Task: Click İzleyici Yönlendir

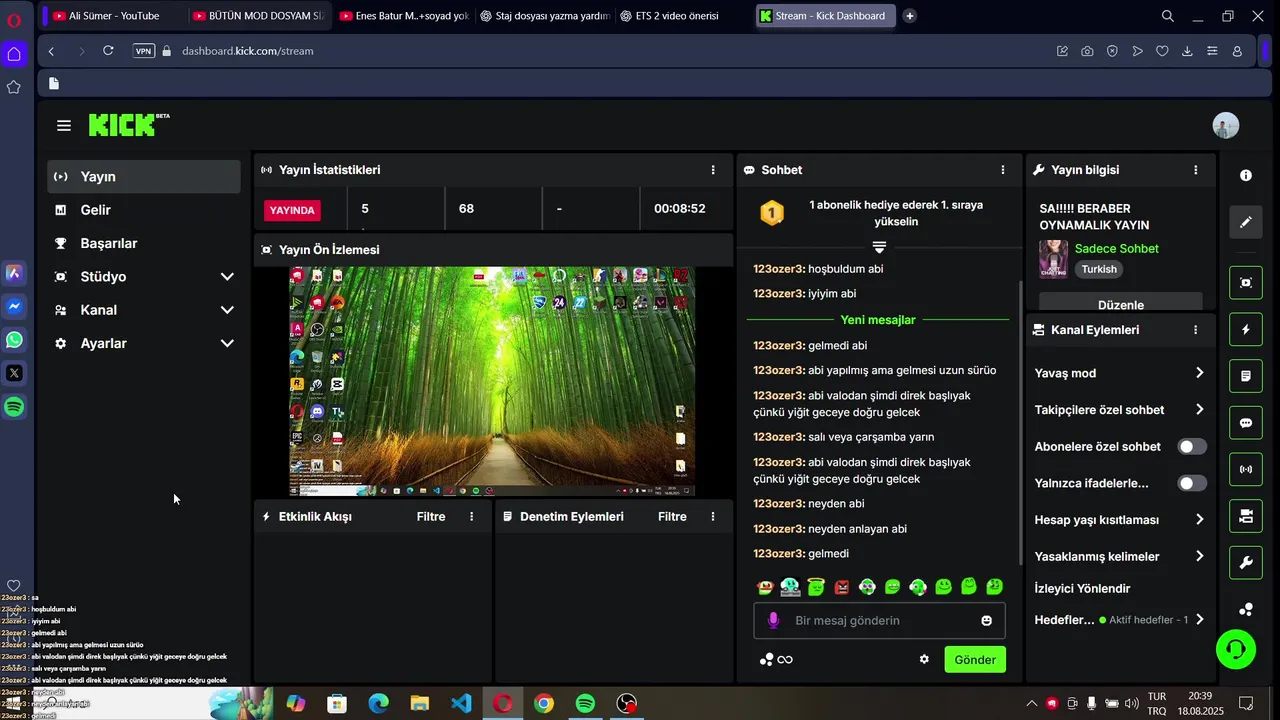Action: point(1082,588)
